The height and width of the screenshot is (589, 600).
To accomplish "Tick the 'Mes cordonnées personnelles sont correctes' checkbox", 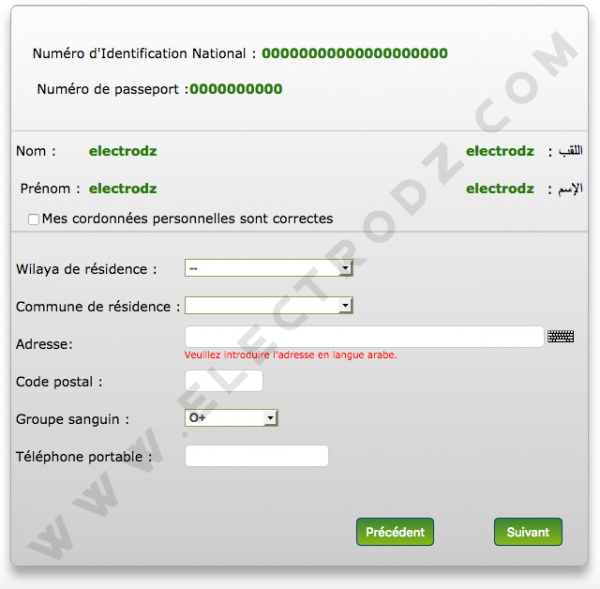I will pos(33,219).
